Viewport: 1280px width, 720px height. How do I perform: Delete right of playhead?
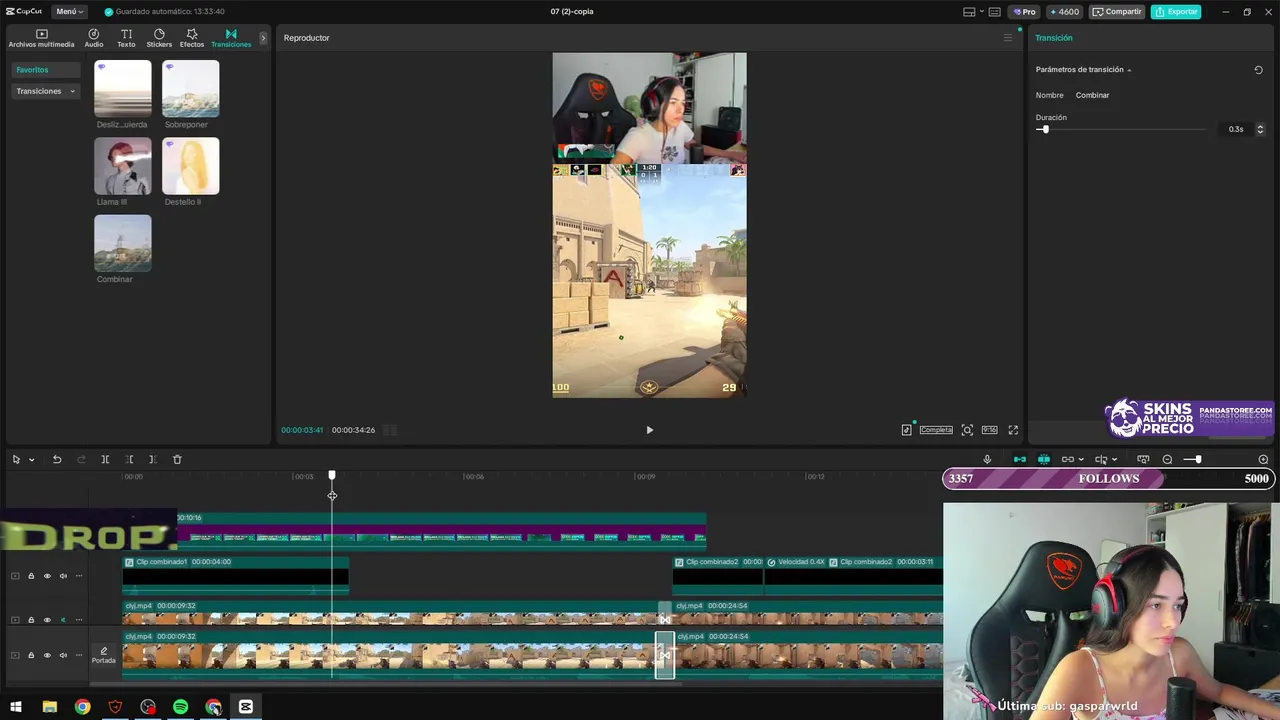[x=152, y=460]
